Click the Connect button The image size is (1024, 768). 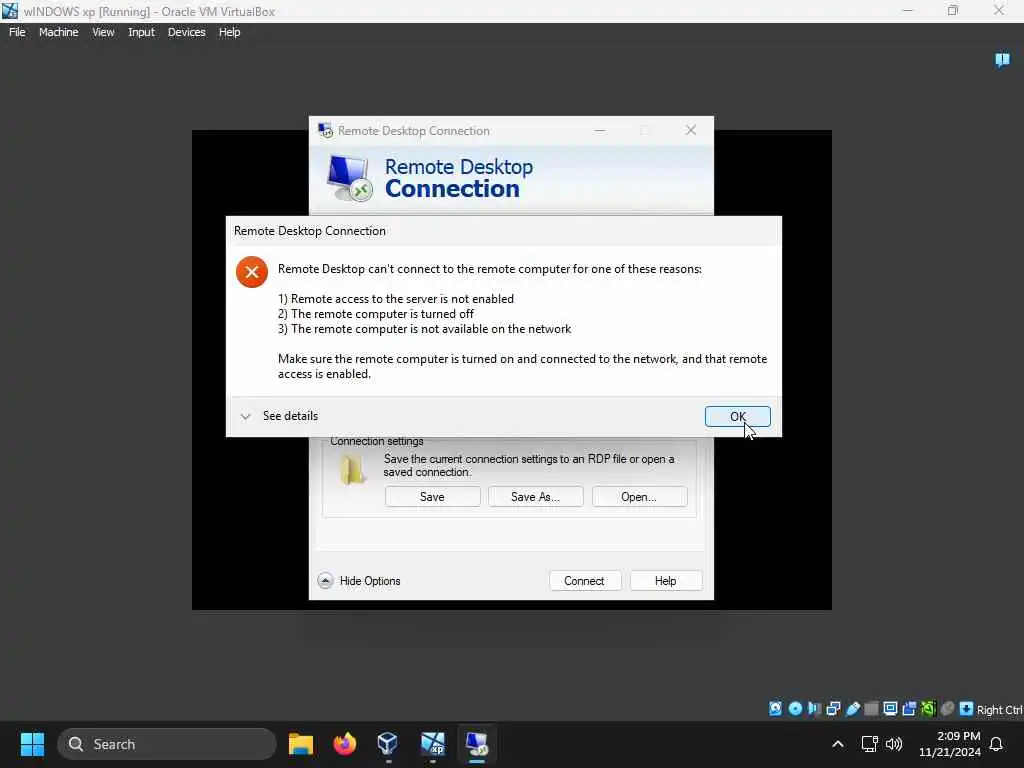pos(584,581)
